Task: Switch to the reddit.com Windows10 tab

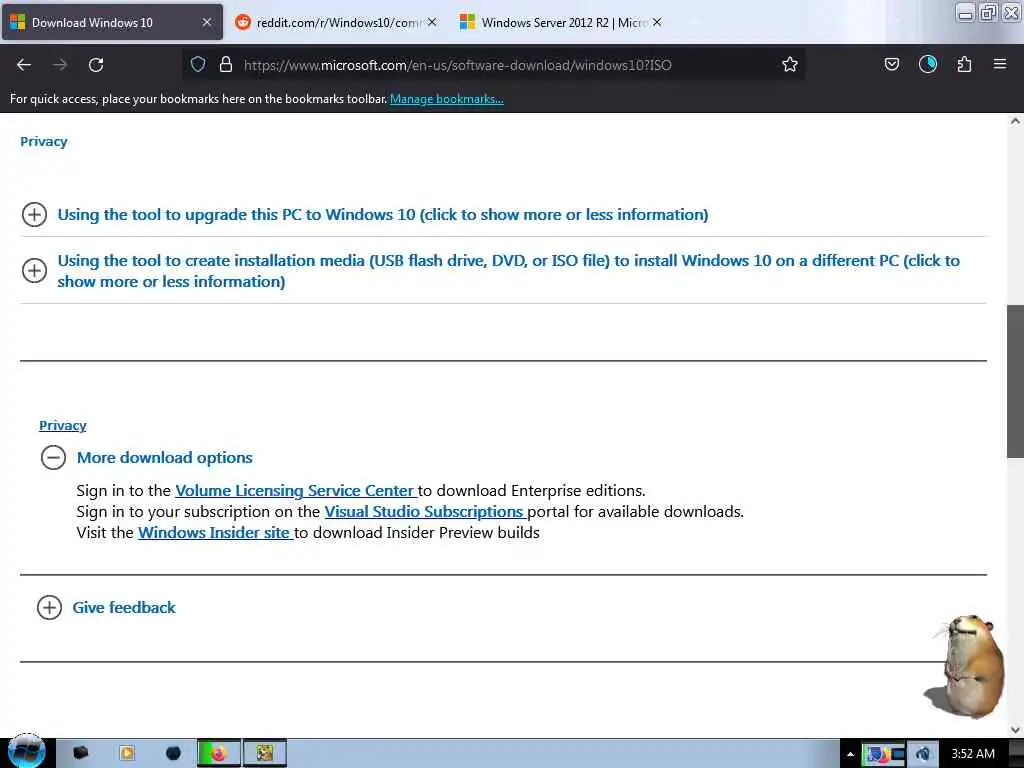Action: [336, 23]
